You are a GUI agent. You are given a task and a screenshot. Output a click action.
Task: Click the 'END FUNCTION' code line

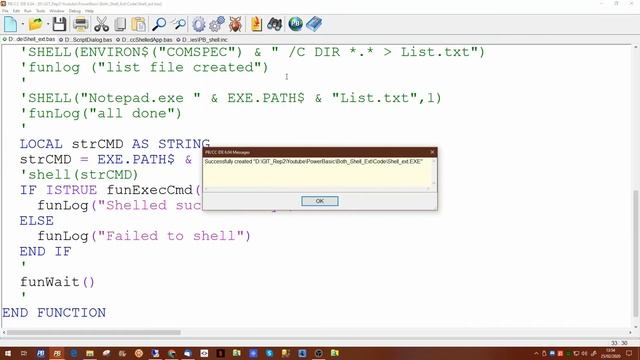pyautogui.click(x=54, y=313)
